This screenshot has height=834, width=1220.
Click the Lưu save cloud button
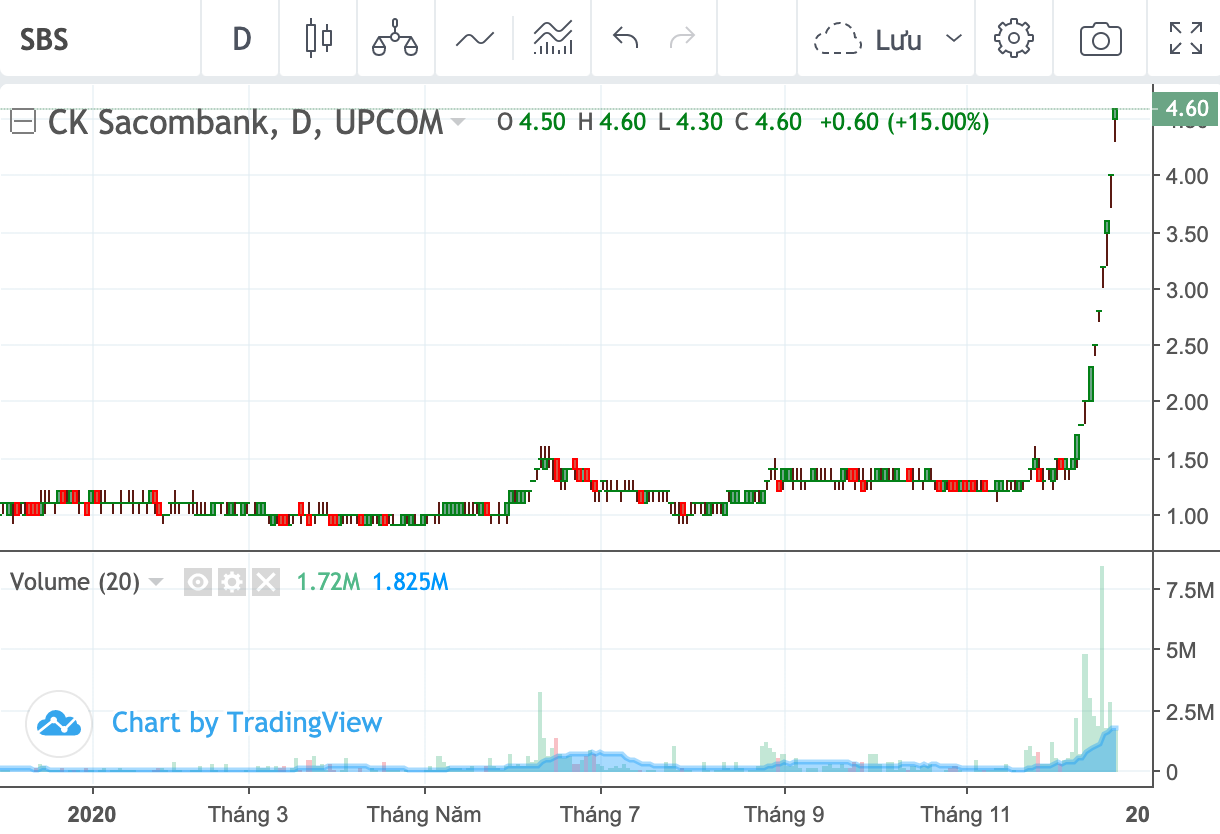[x=868, y=39]
